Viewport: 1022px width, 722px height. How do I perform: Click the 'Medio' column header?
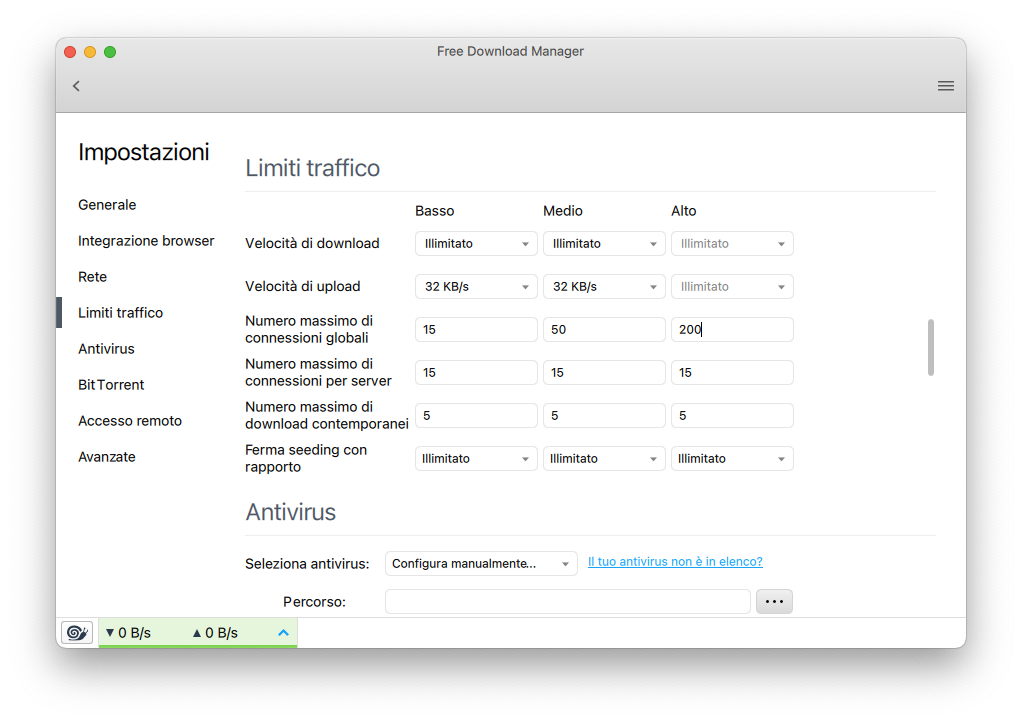(563, 211)
